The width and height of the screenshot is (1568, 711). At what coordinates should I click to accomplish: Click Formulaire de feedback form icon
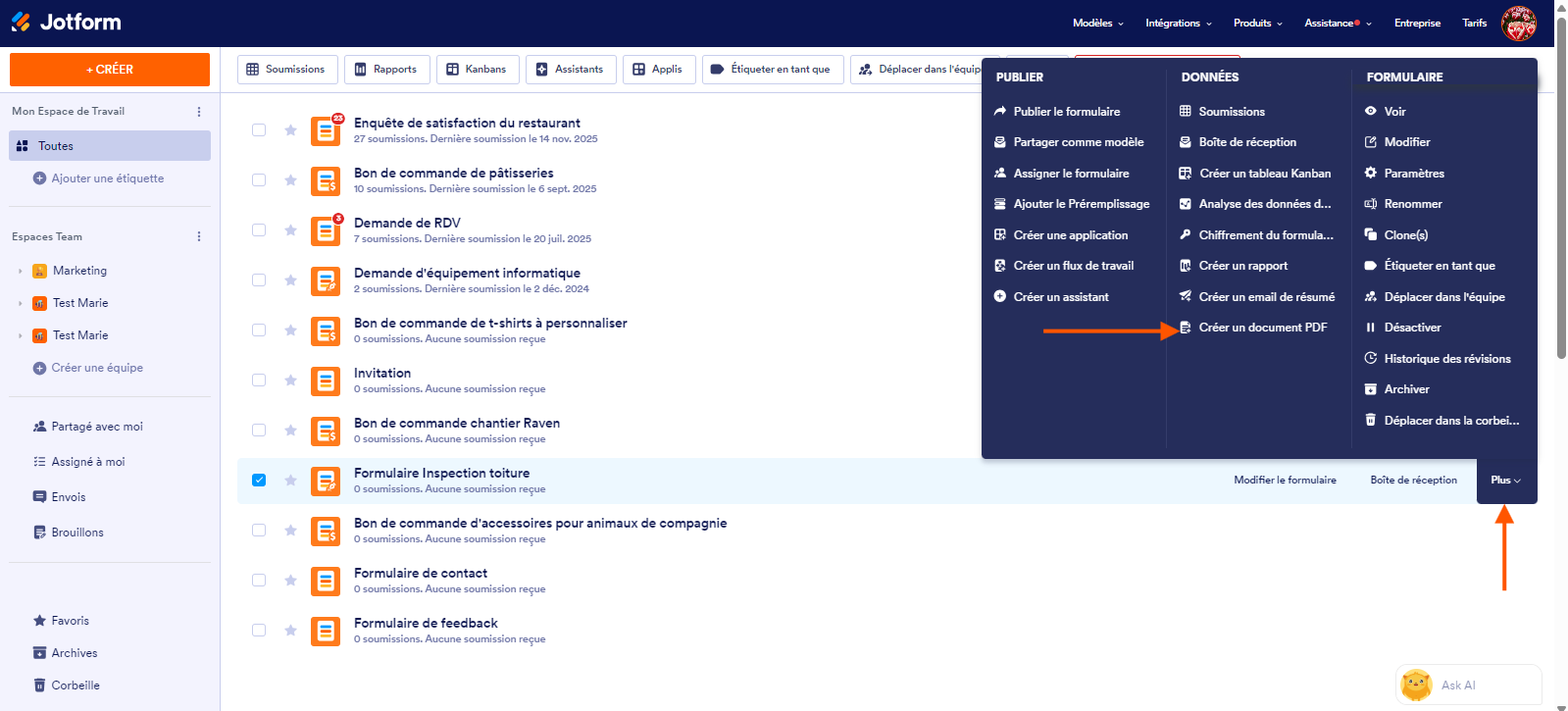[x=326, y=631]
